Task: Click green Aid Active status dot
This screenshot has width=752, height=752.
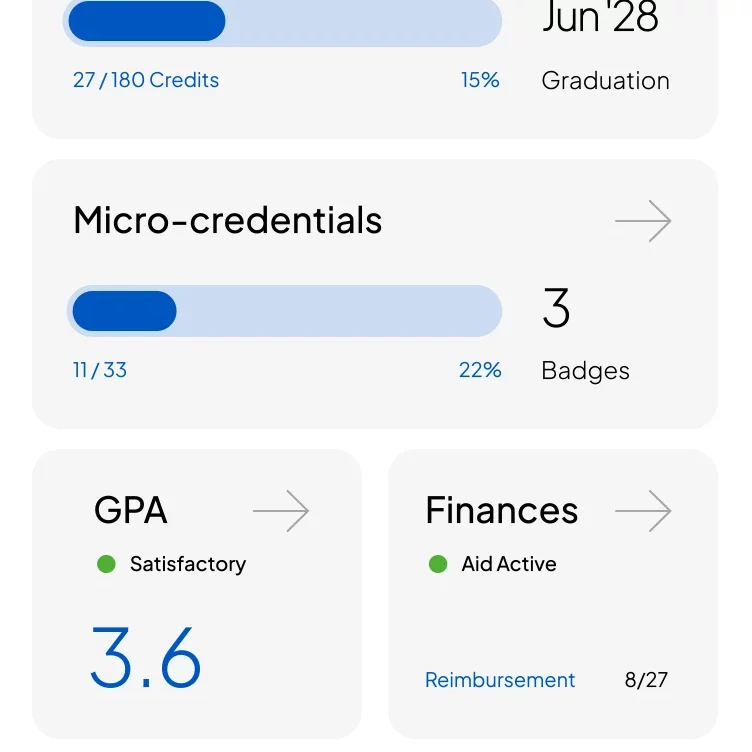Action: [x=438, y=564]
